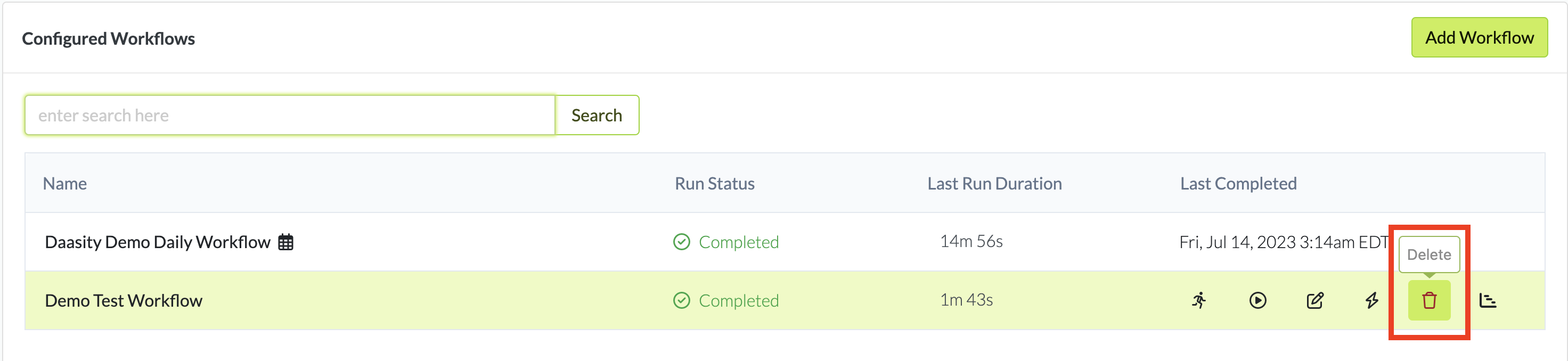Click the green check icon in Daasity workflow row
This screenshot has height=361, width=1568.
682,242
